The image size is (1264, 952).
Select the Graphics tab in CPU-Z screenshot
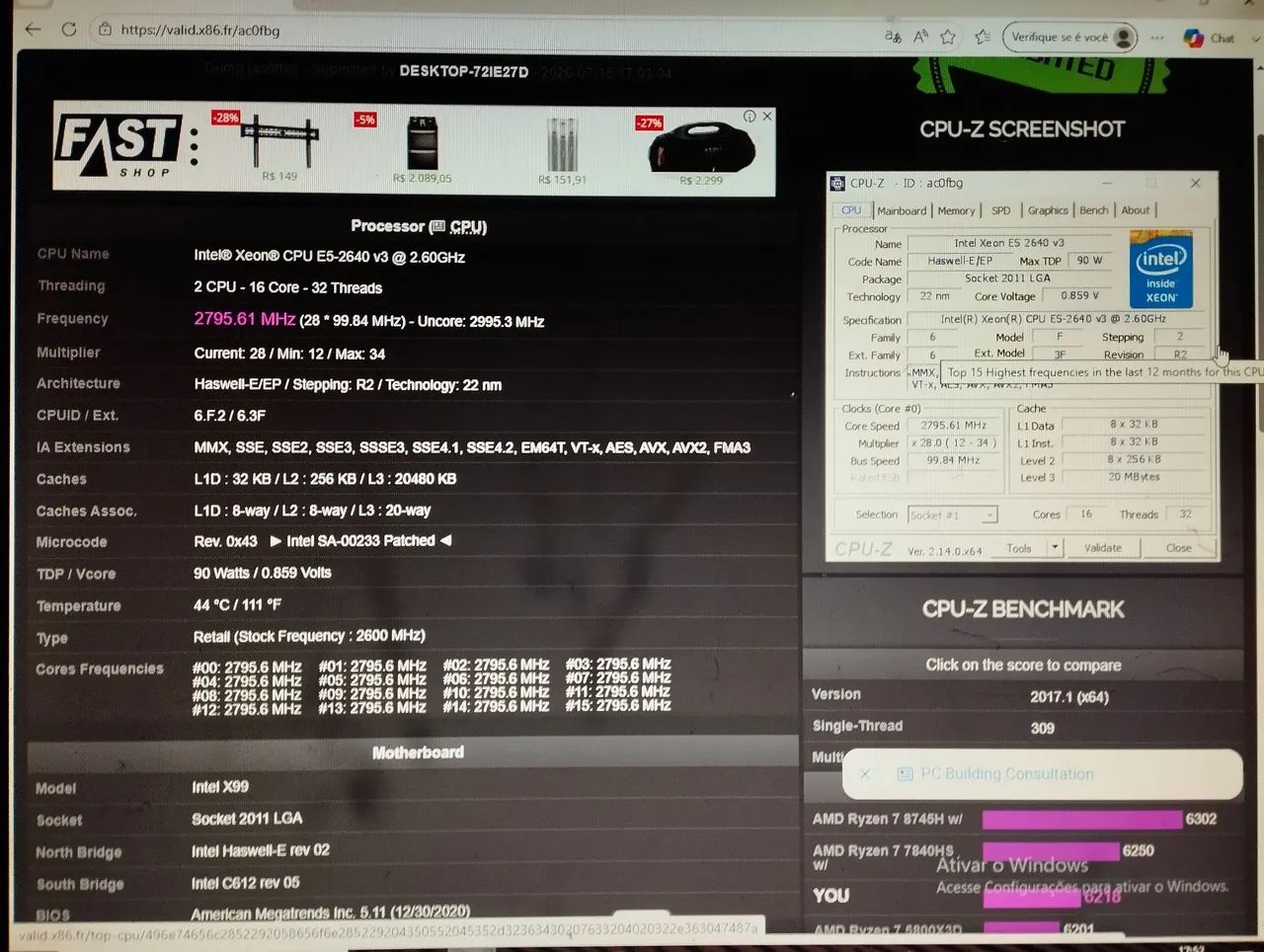pyautogui.click(x=1048, y=211)
